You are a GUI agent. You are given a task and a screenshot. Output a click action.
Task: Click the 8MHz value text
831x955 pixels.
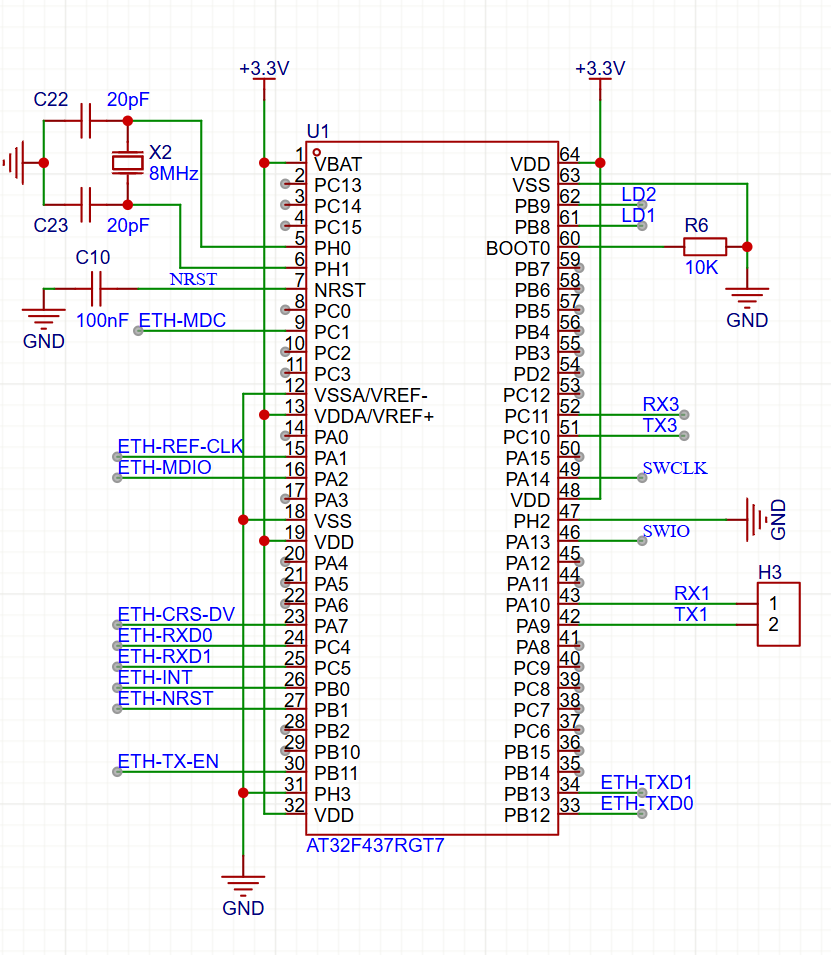click(x=174, y=174)
